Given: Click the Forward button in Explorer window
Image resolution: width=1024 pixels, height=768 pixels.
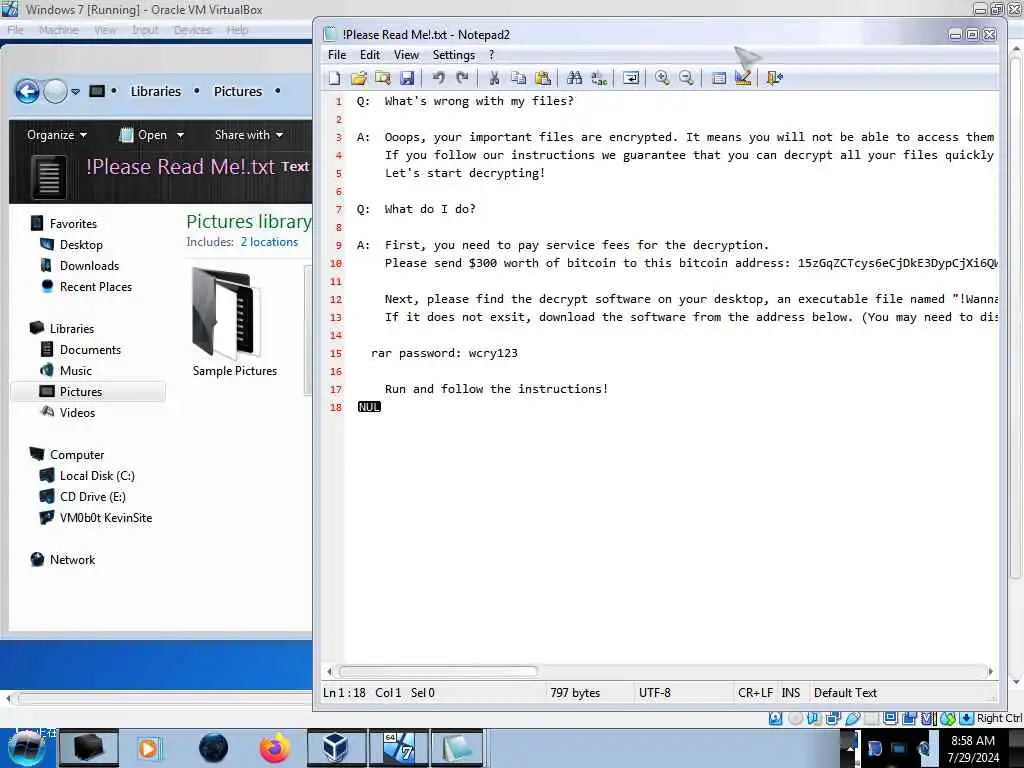Looking at the screenshot, I should [x=55, y=91].
